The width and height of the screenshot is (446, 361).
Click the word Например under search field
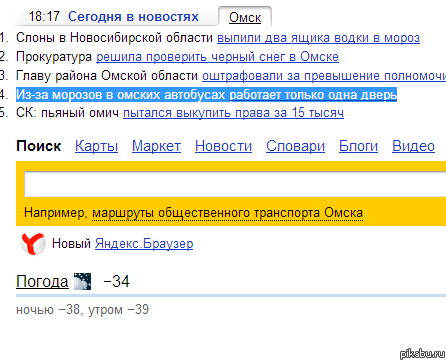[x=56, y=213]
